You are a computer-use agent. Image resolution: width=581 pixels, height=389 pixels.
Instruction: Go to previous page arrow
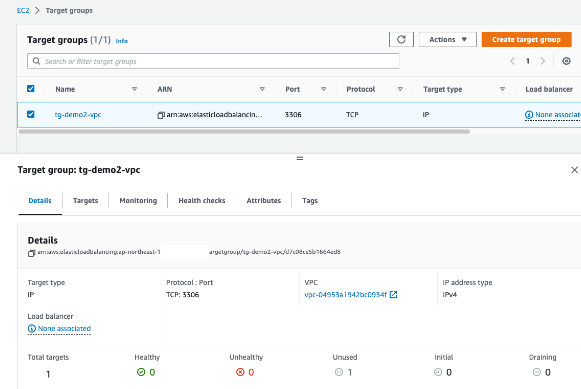(x=512, y=61)
